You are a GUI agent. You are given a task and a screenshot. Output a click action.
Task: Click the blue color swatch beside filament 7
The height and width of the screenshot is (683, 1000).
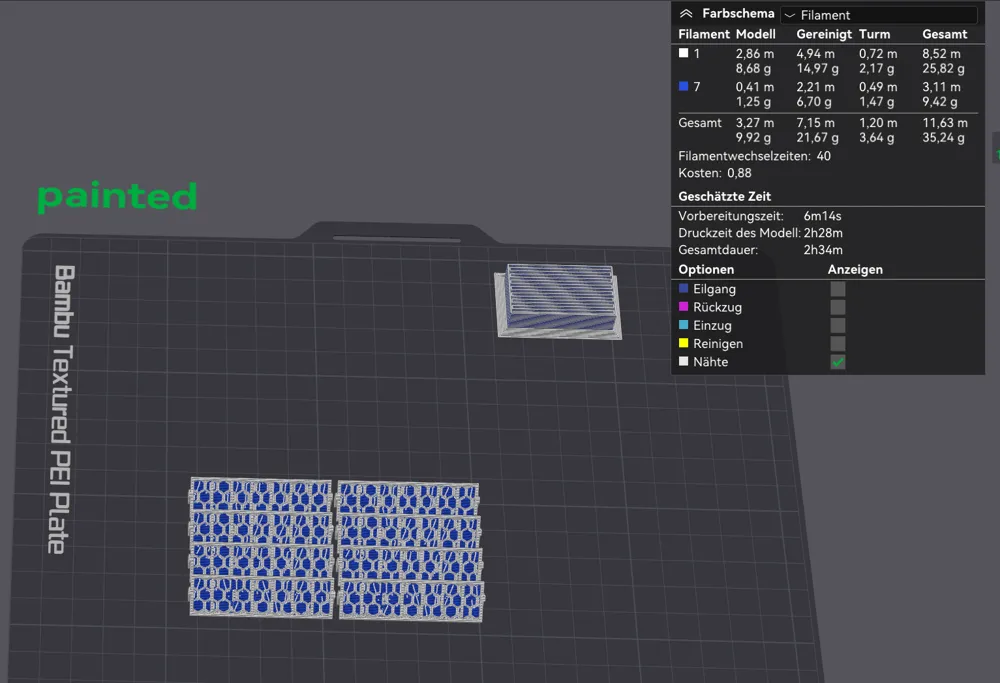click(685, 87)
